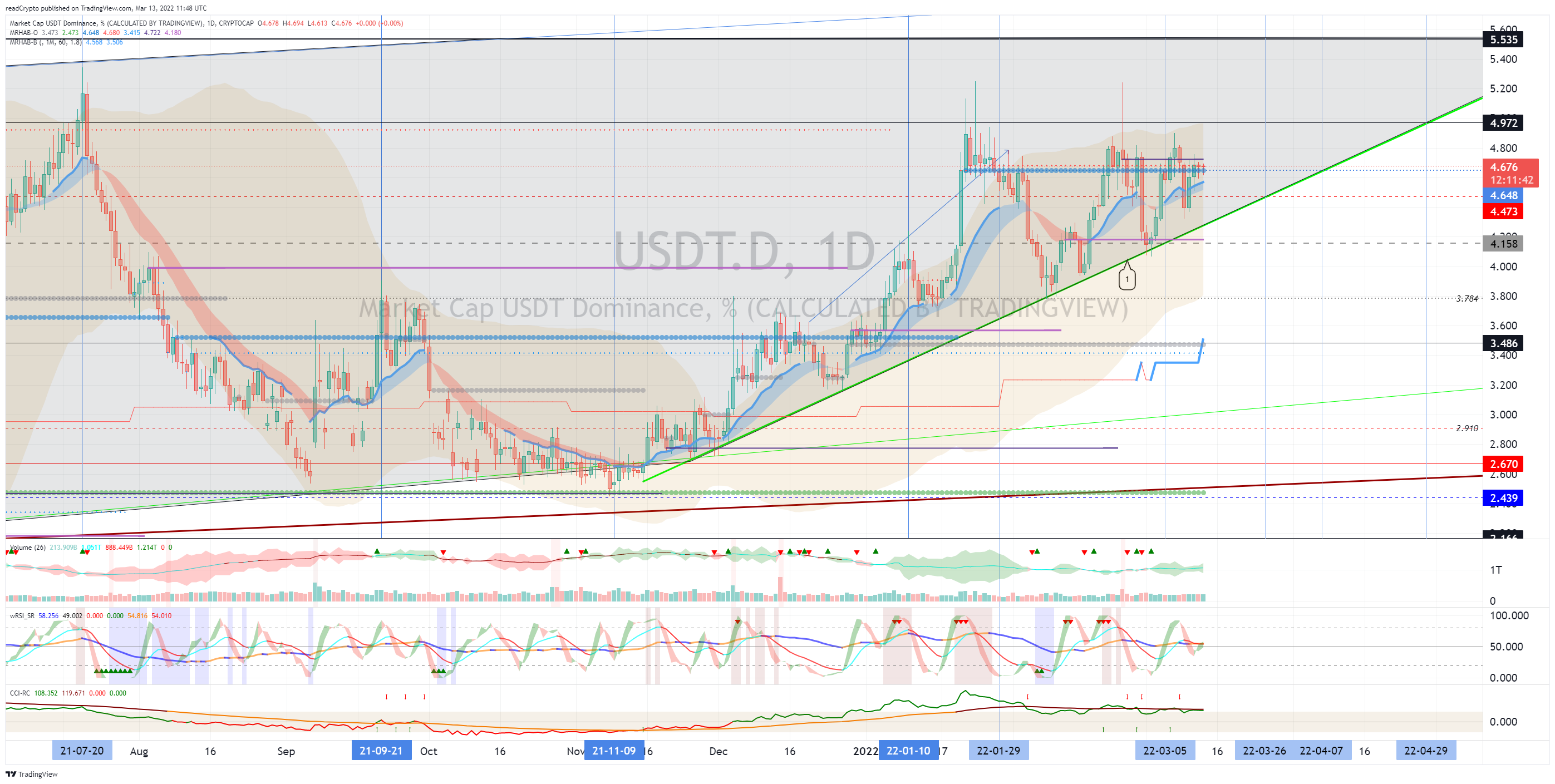Click the 50.000 wRSI axis label
This screenshot has width=1555, height=784.
tap(1506, 647)
